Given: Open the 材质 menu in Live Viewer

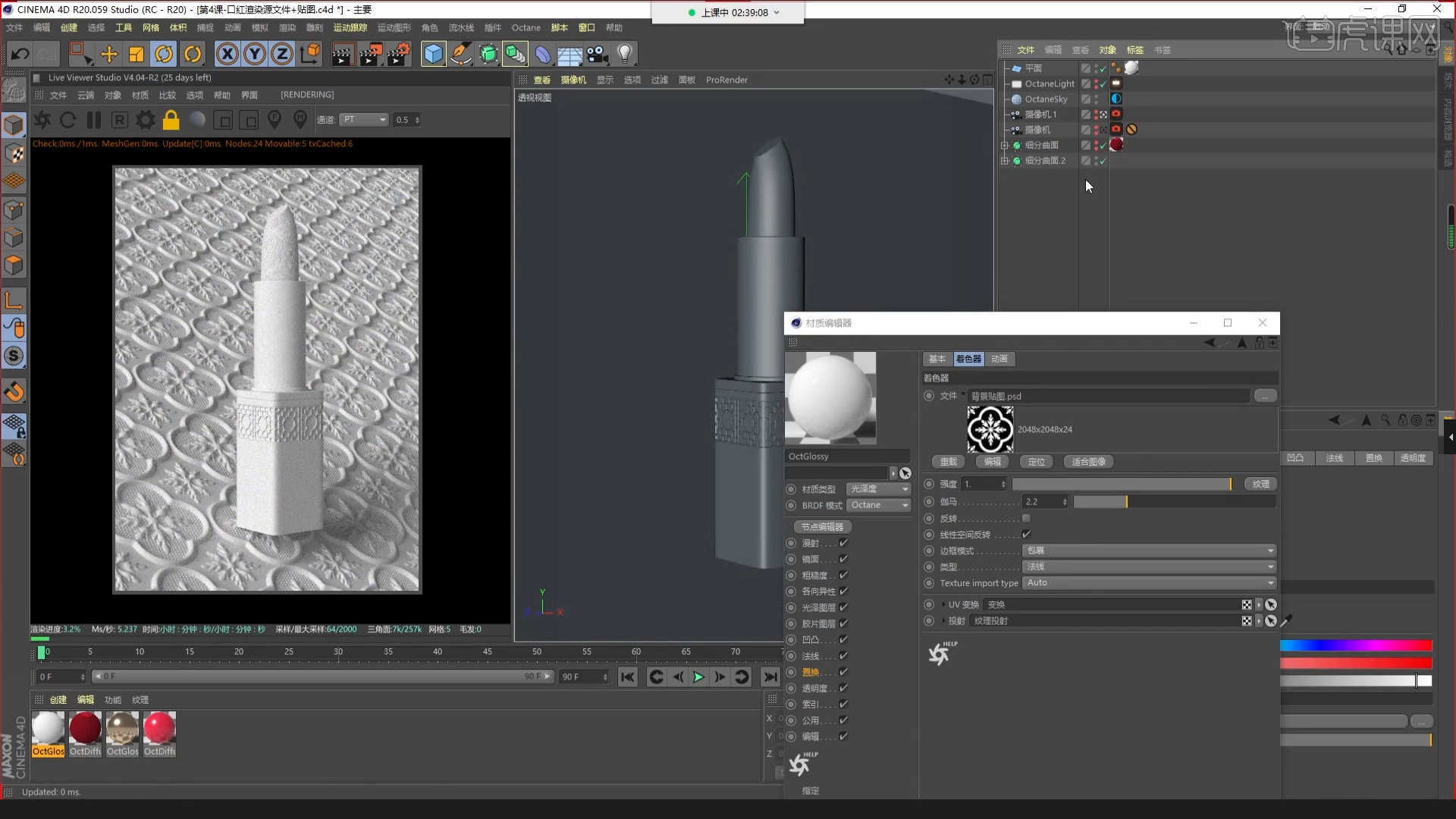Looking at the screenshot, I should click(x=140, y=95).
